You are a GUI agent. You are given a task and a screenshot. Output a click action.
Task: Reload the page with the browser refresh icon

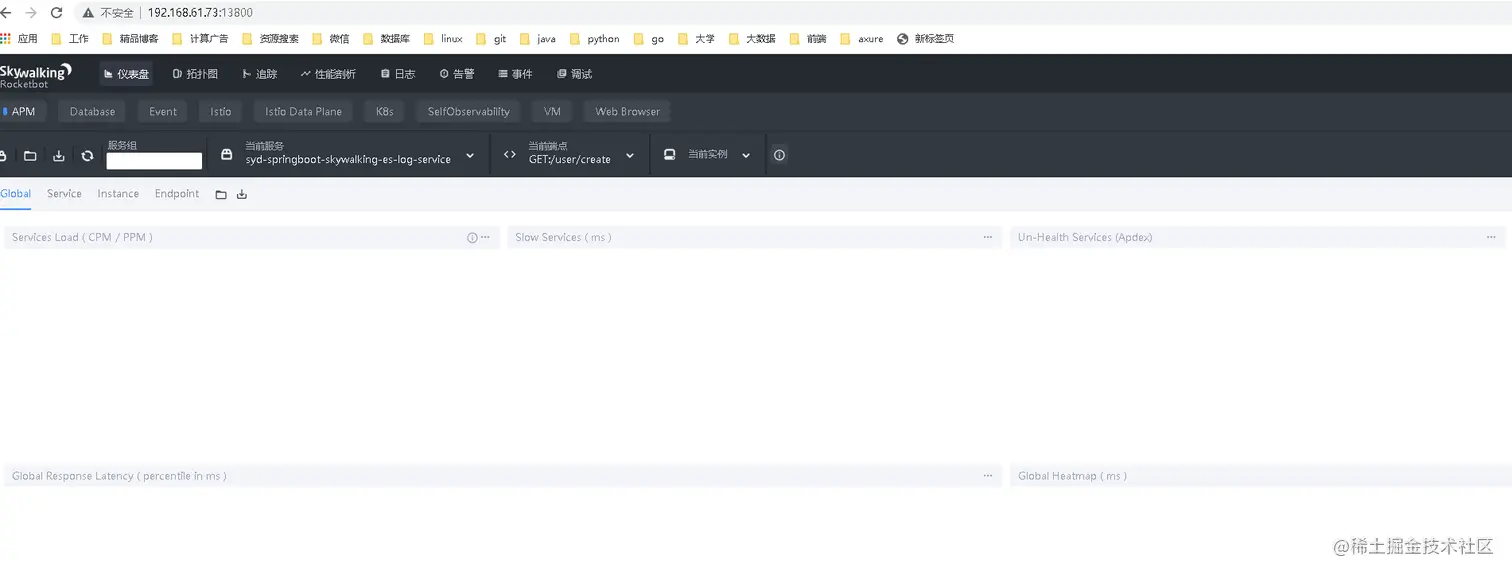click(56, 13)
